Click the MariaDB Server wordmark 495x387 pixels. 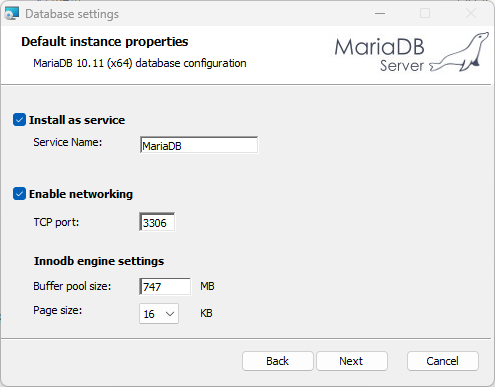(x=379, y=55)
